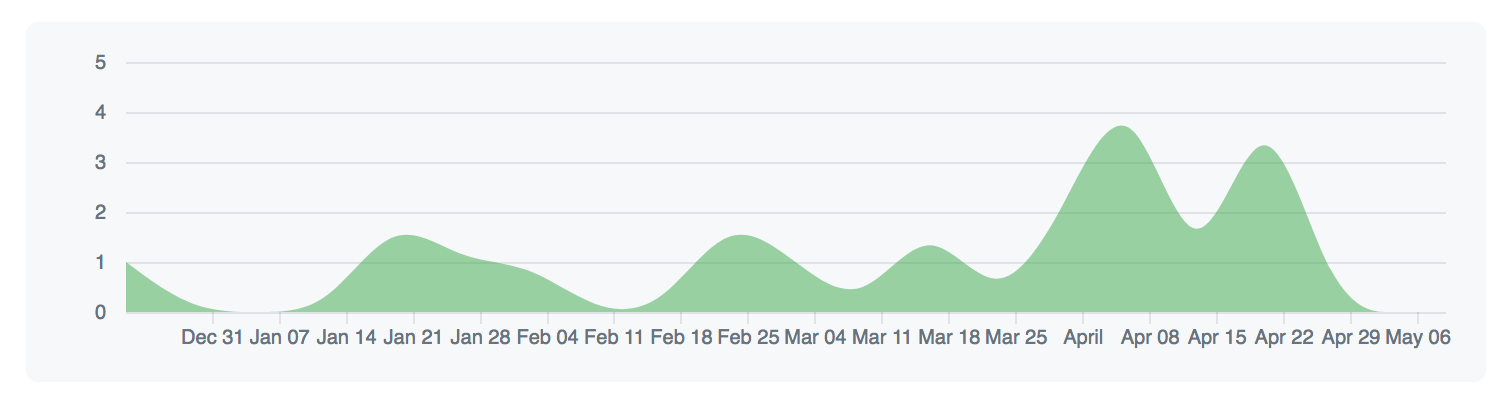Select the Mar 18 date label

coord(949,338)
